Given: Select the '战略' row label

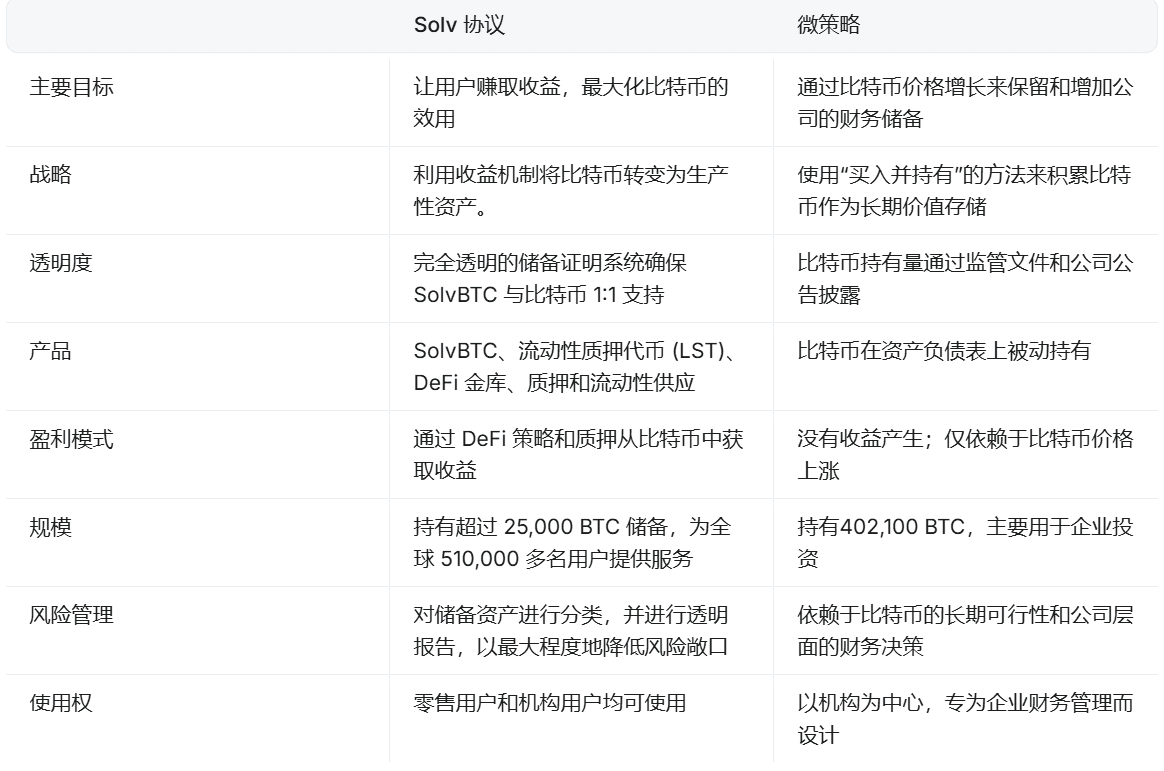Looking at the screenshot, I should [x=50, y=174].
